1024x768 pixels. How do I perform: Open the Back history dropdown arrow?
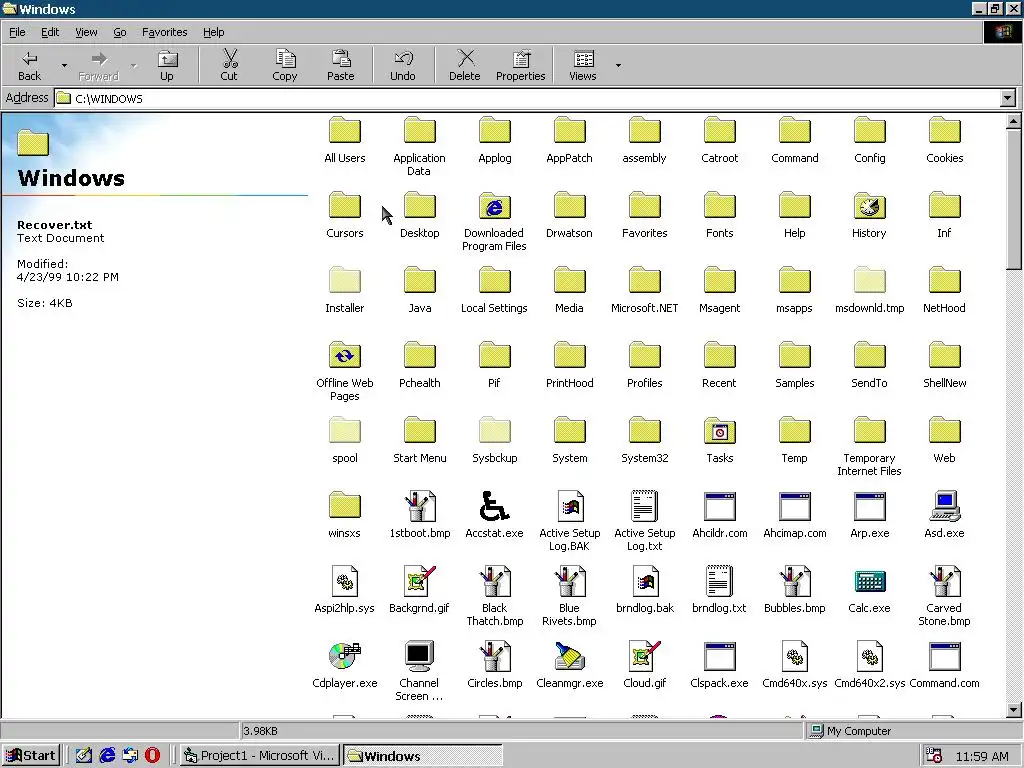click(x=64, y=65)
